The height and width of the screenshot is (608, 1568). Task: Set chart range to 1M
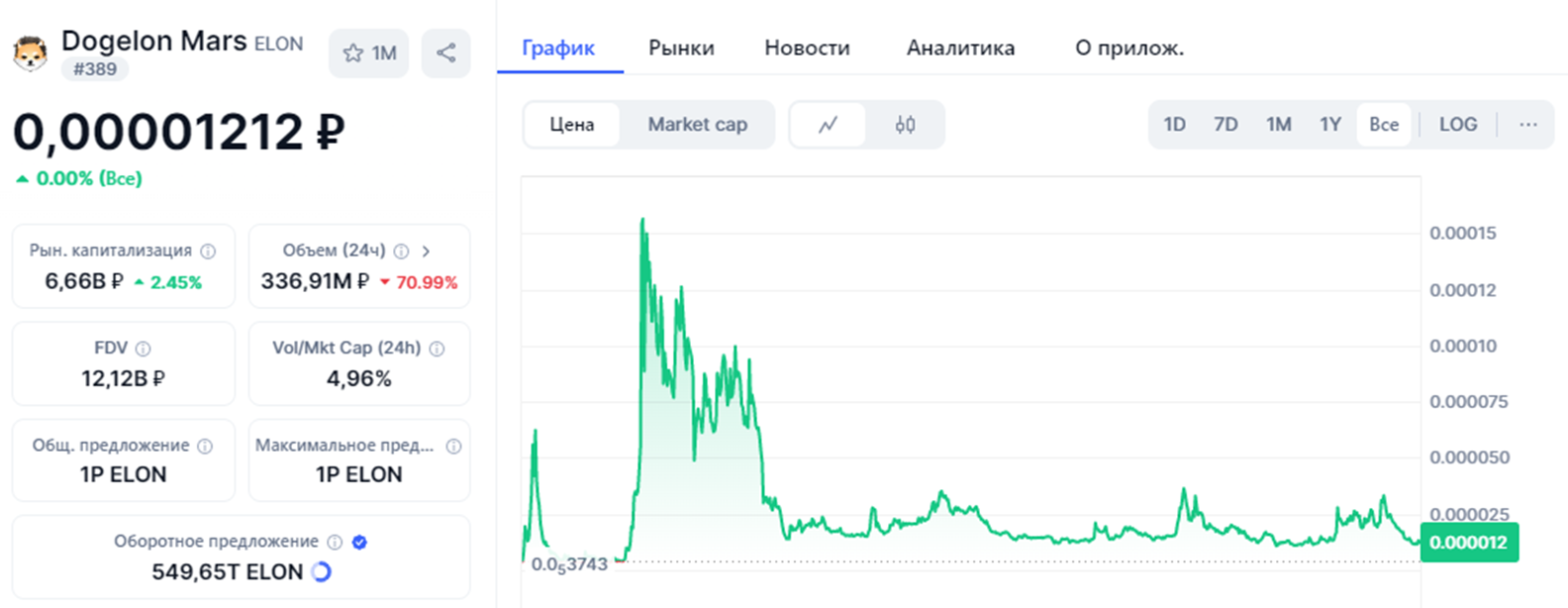point(1278,125)
